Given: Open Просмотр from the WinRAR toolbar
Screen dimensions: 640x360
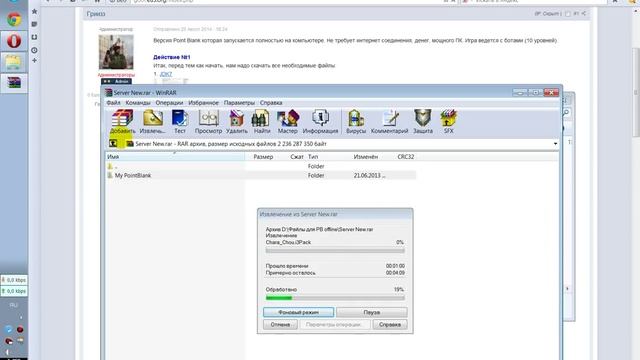Looking at the screenshot, I should pyautogui.click(x=209, y=122).
